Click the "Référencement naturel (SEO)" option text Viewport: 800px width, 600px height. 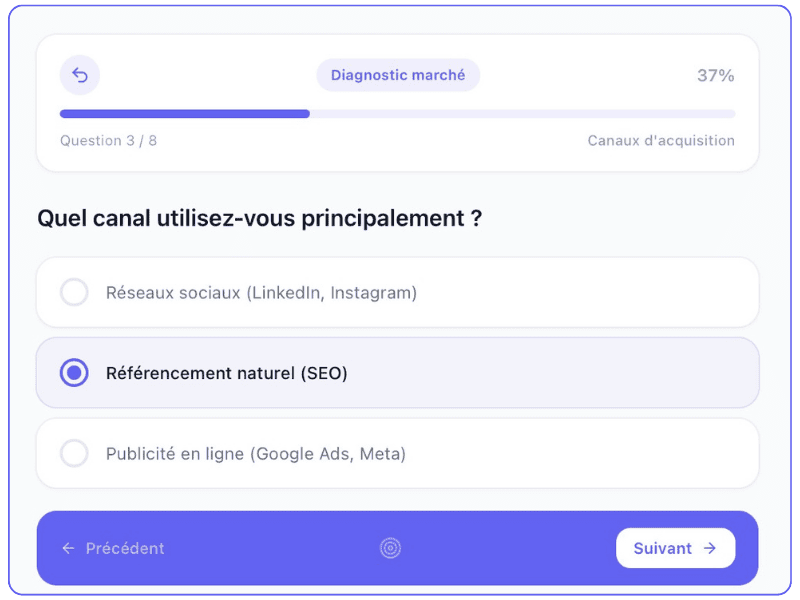tap(226, 373)
